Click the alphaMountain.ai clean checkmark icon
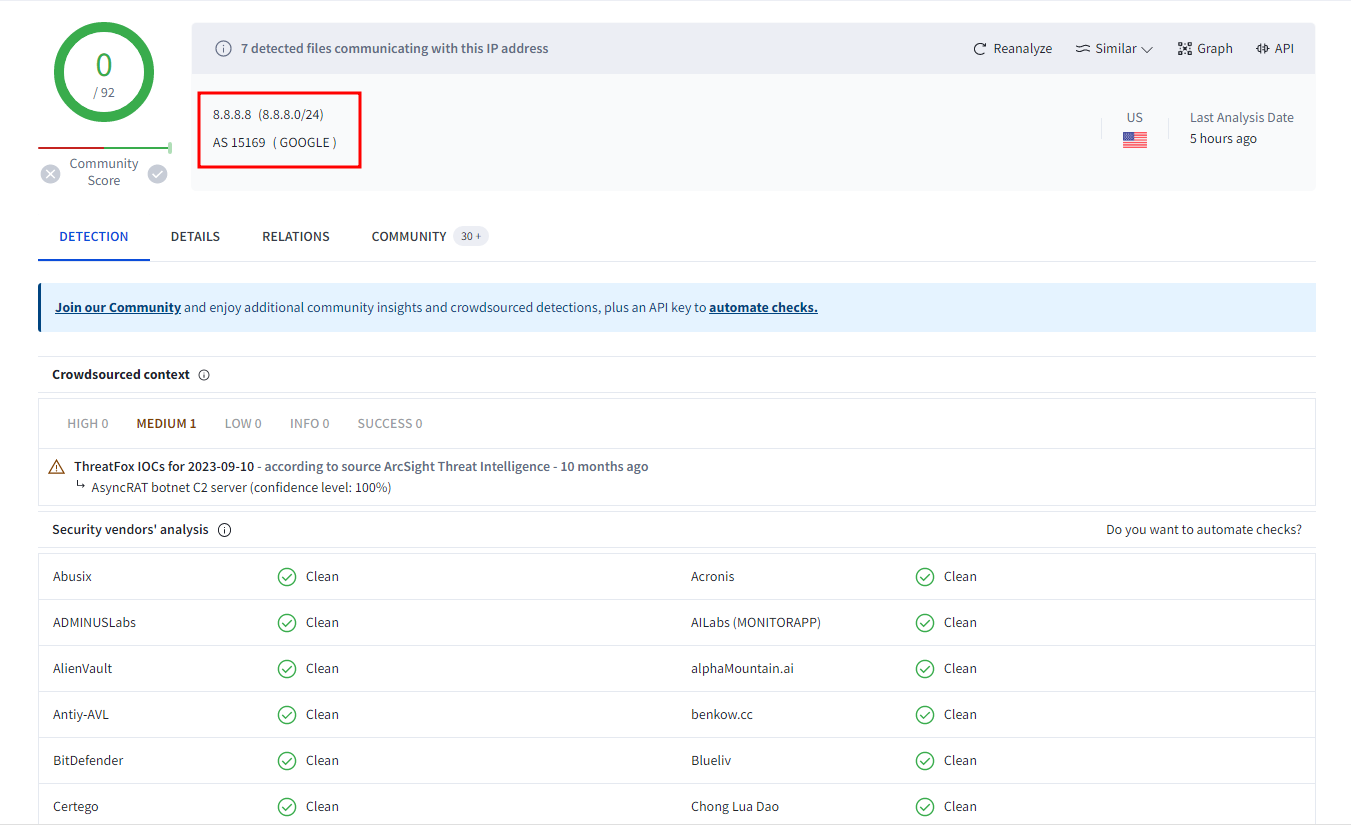 pos(925,669)
